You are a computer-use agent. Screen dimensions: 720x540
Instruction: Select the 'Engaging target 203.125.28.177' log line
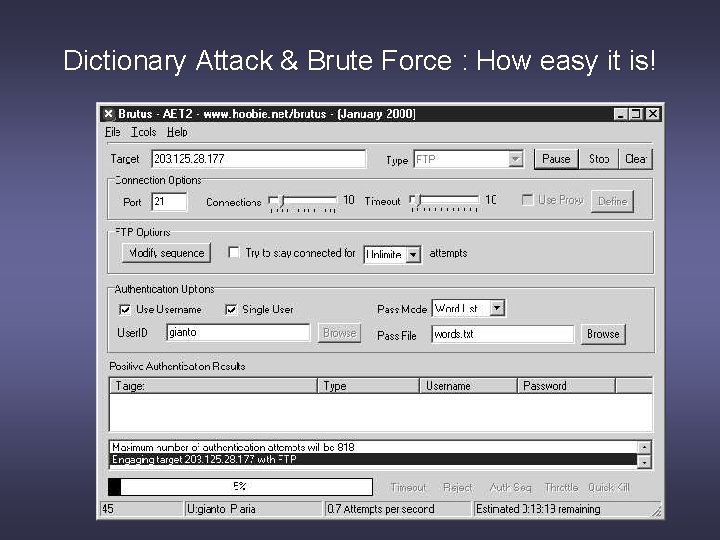(373, 459)
